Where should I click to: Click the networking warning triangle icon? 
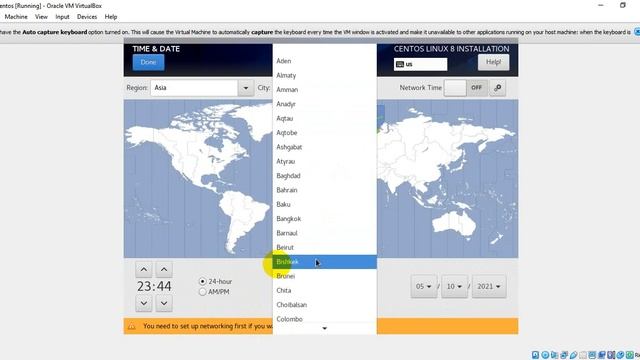click(x=132, y=327)
